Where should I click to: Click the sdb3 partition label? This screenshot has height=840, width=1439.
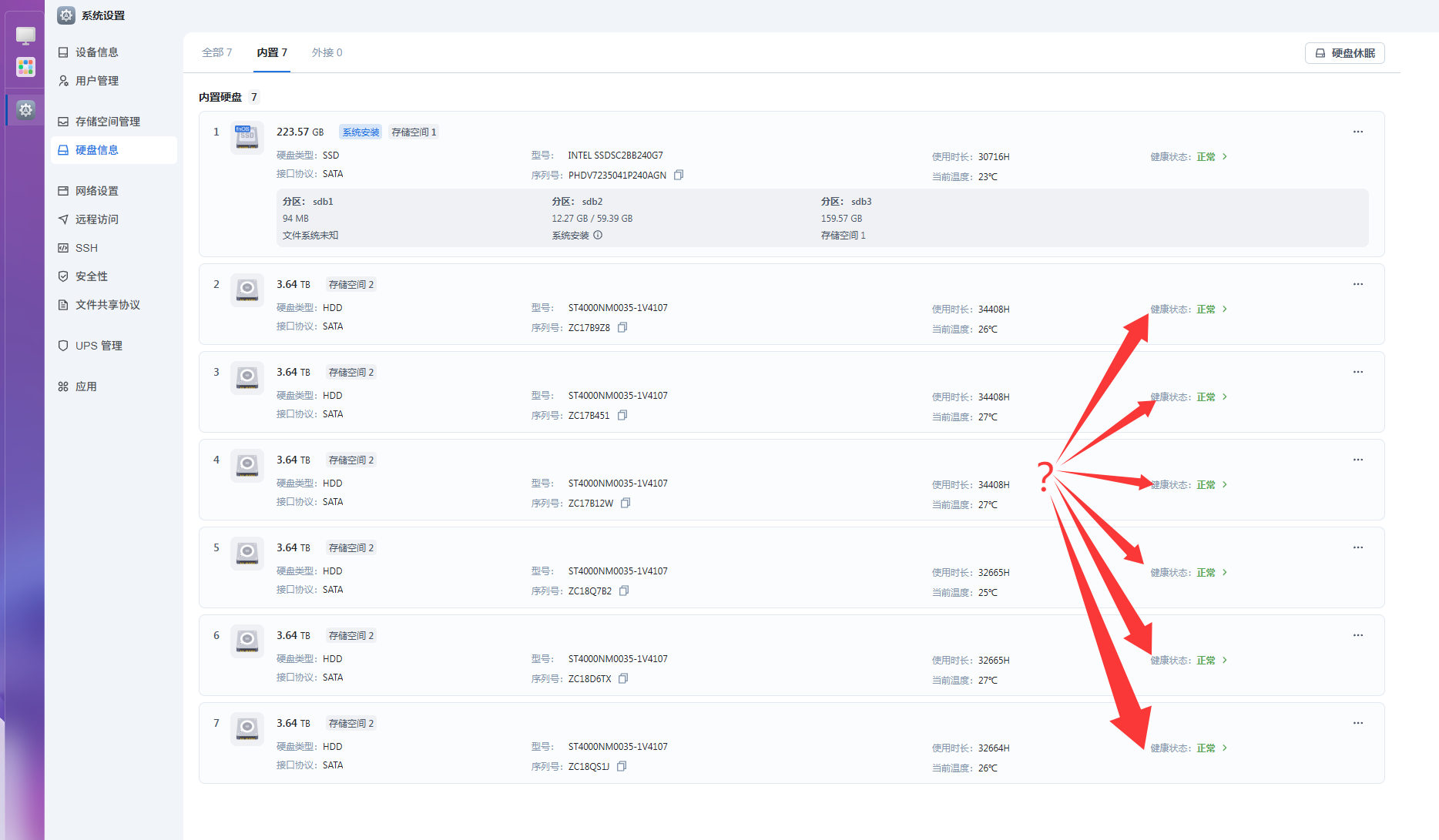pos(846,202)
